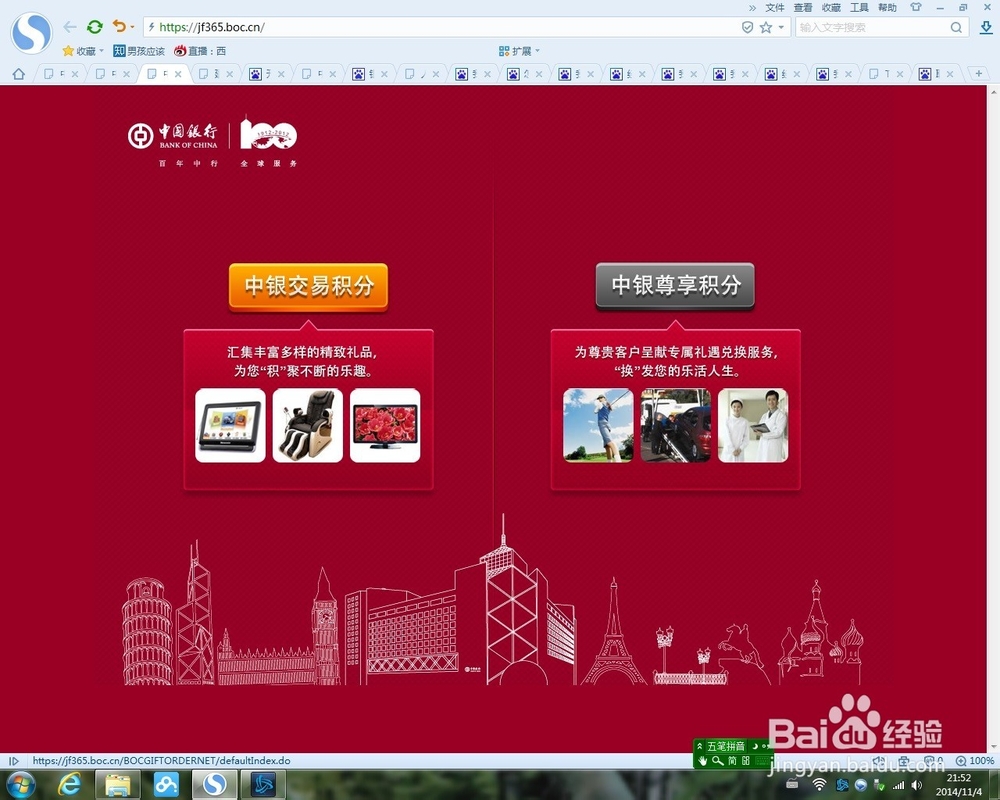Open the 扩展 extensions dropdown
The width and height of the screenshot is (1000, 800).
point(517,49)
